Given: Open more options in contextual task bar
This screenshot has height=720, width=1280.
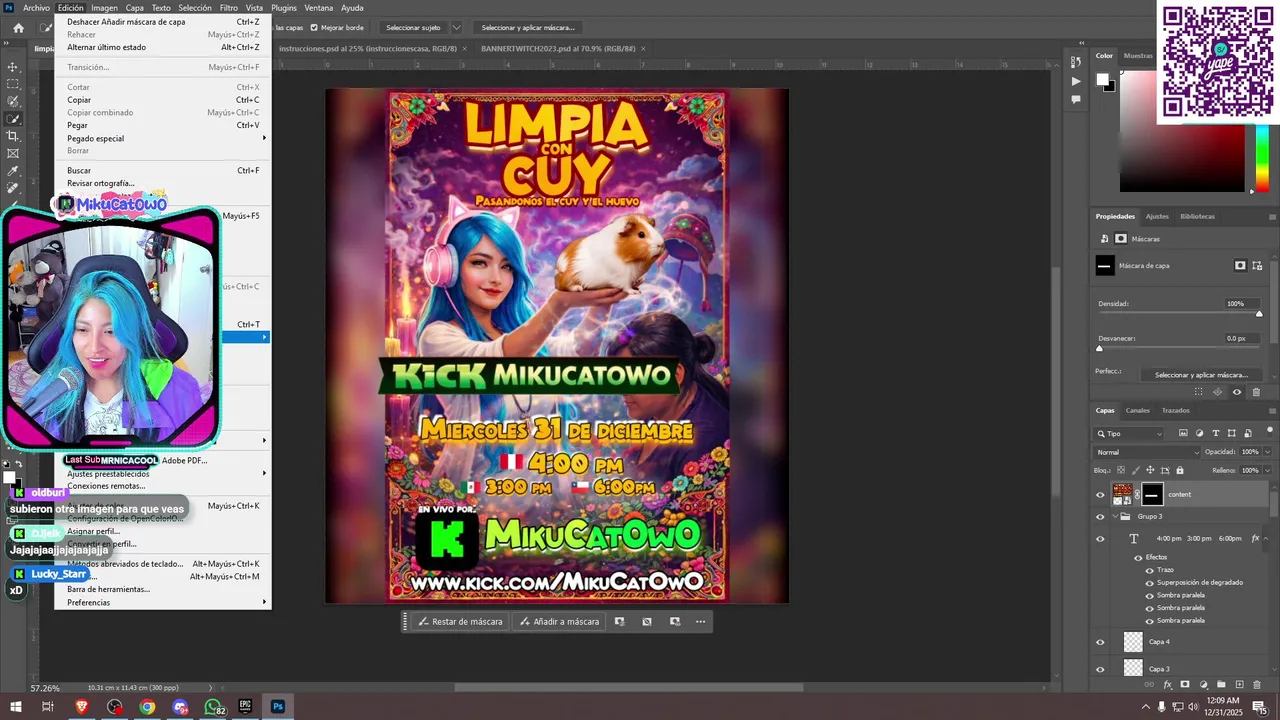Looking at the screenshot, I should click(700, 622).
